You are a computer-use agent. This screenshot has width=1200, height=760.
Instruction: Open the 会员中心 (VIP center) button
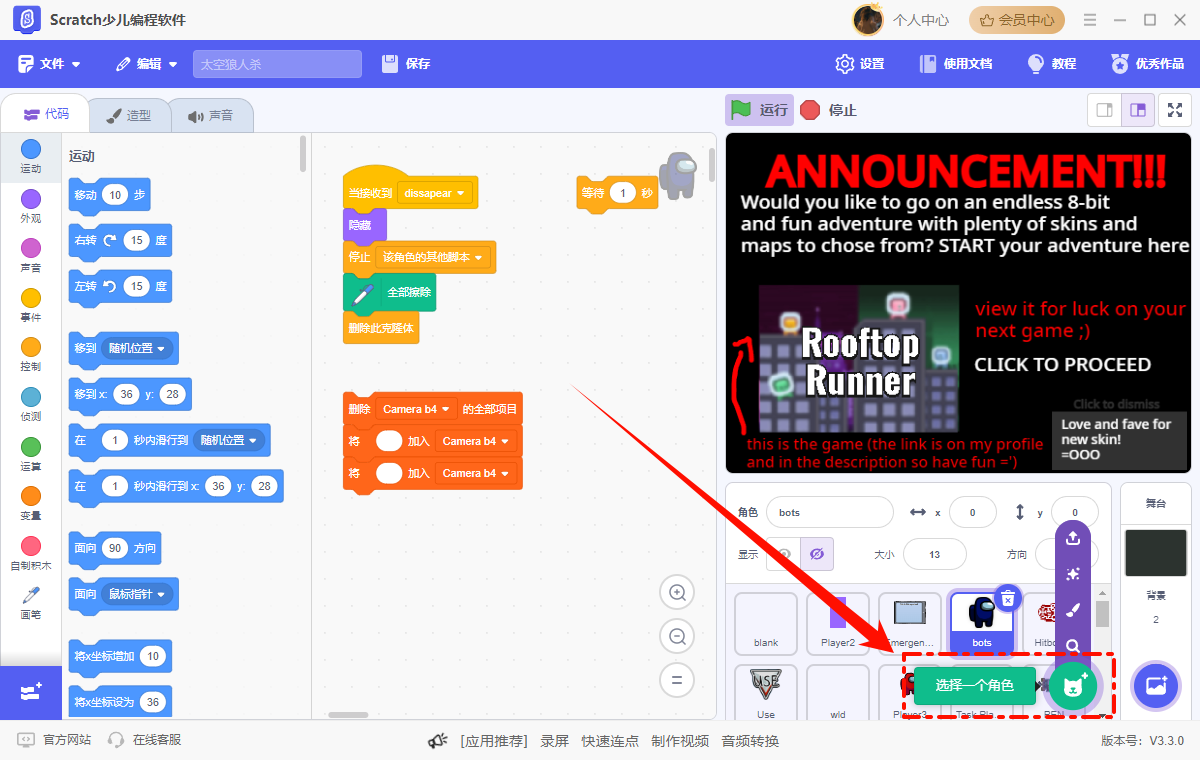click(x=1017, y=20)
